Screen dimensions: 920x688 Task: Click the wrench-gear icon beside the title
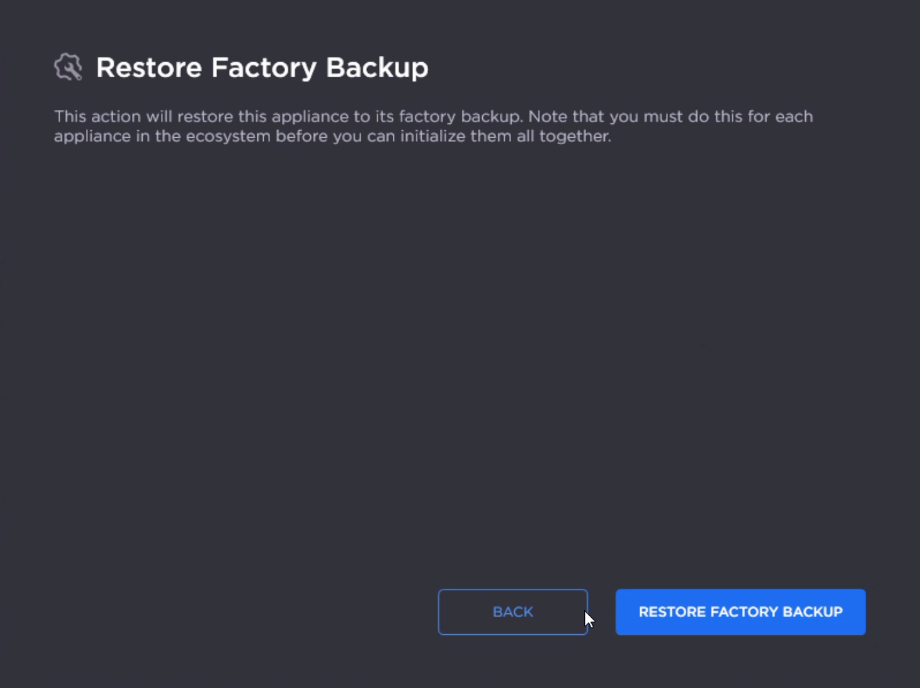(68, 67)
